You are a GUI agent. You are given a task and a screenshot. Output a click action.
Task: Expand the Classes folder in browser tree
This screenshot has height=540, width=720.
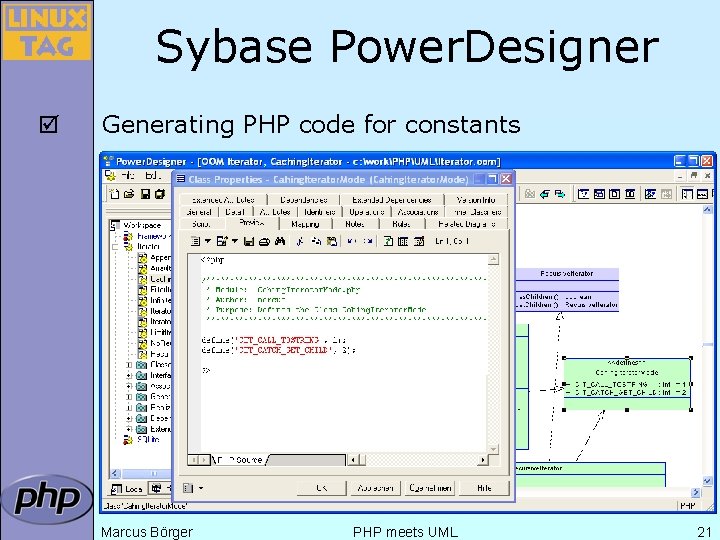pos(129,365)
